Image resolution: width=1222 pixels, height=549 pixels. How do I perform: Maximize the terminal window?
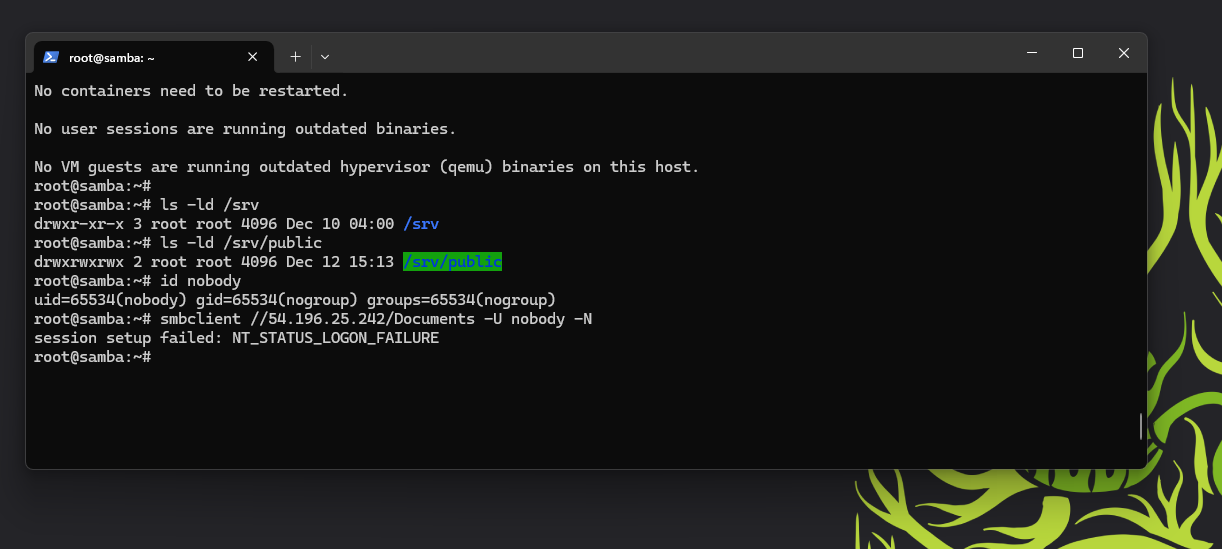(1078, 53)
